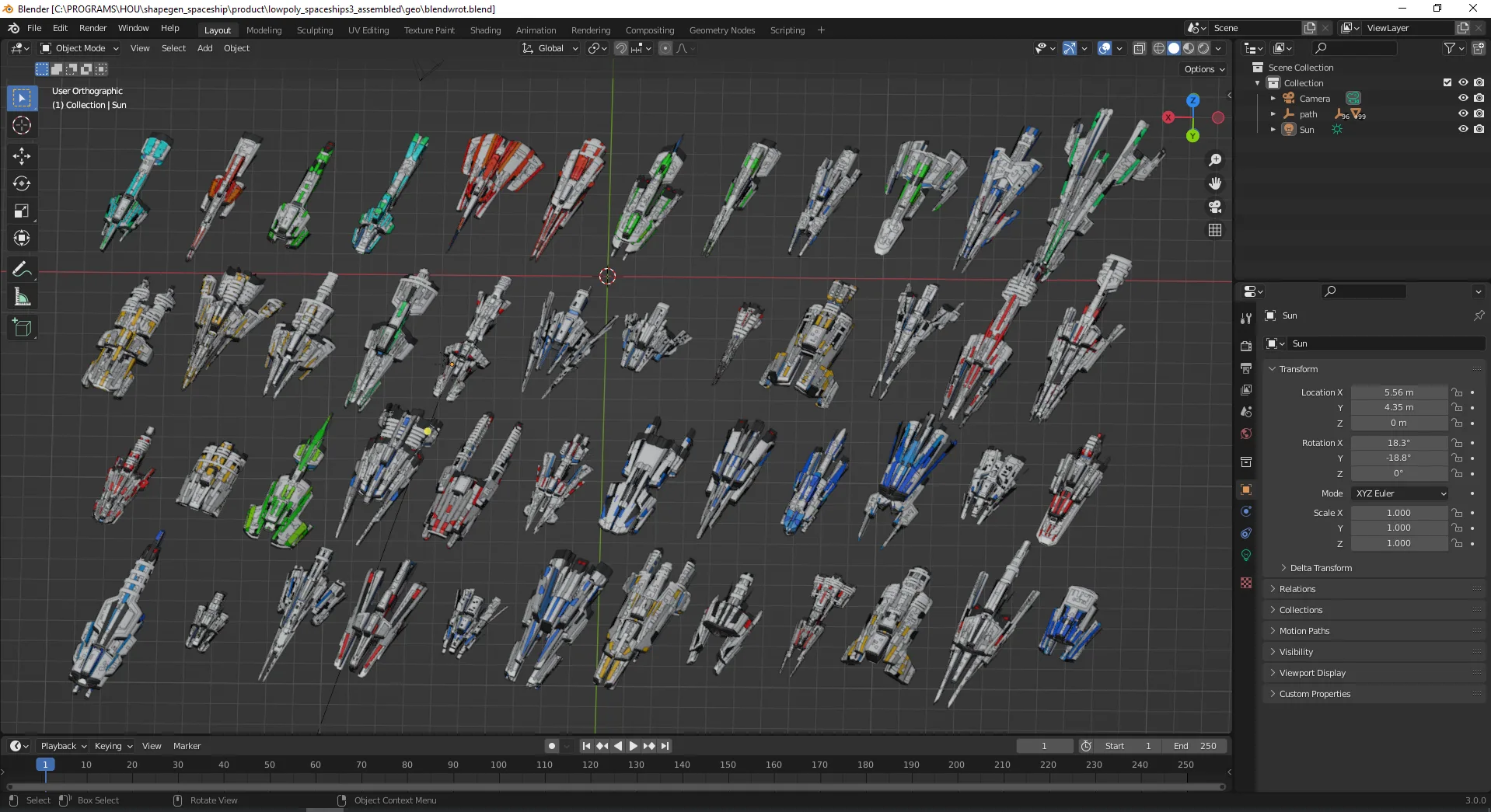The width and height of the screenshot is (1491, 812).
Task: Open the Render menu
Action: [x=93, y=28]
